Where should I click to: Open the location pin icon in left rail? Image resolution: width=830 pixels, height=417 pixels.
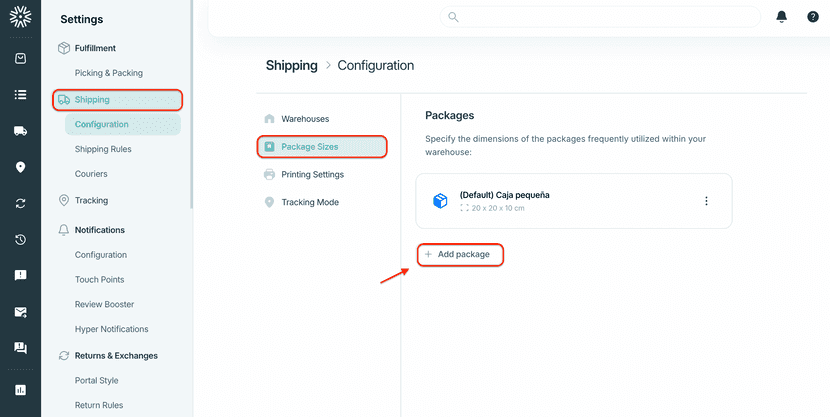coord(20,167)
